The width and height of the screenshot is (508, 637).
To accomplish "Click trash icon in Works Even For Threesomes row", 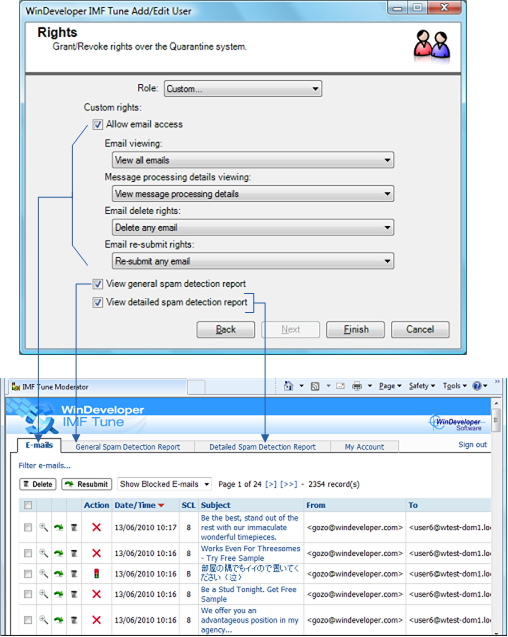I will 74,553.
